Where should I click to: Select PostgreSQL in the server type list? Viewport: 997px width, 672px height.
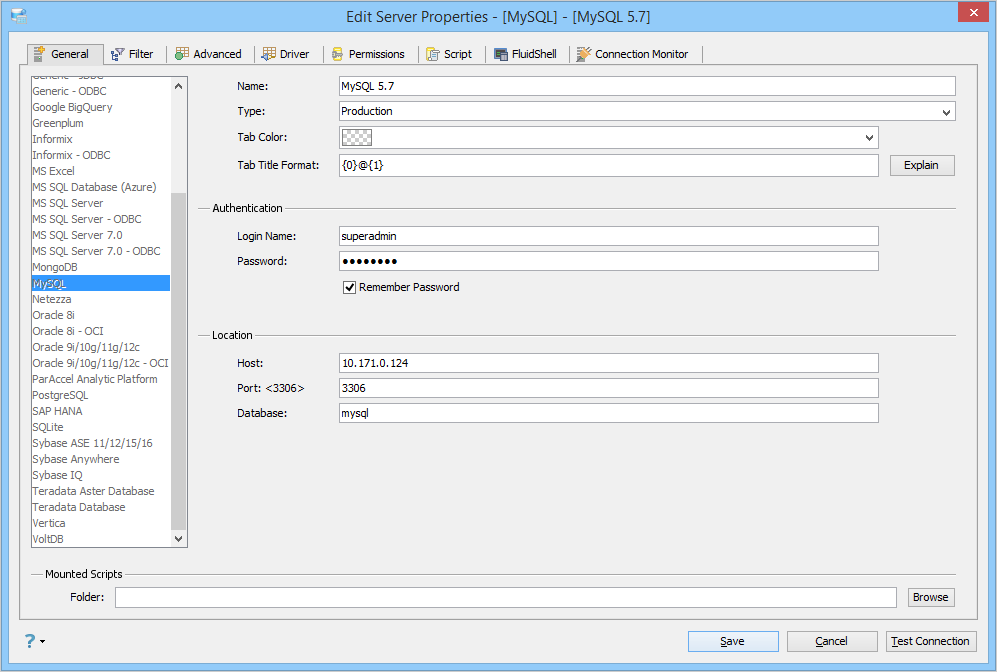(x=60, y=395)
